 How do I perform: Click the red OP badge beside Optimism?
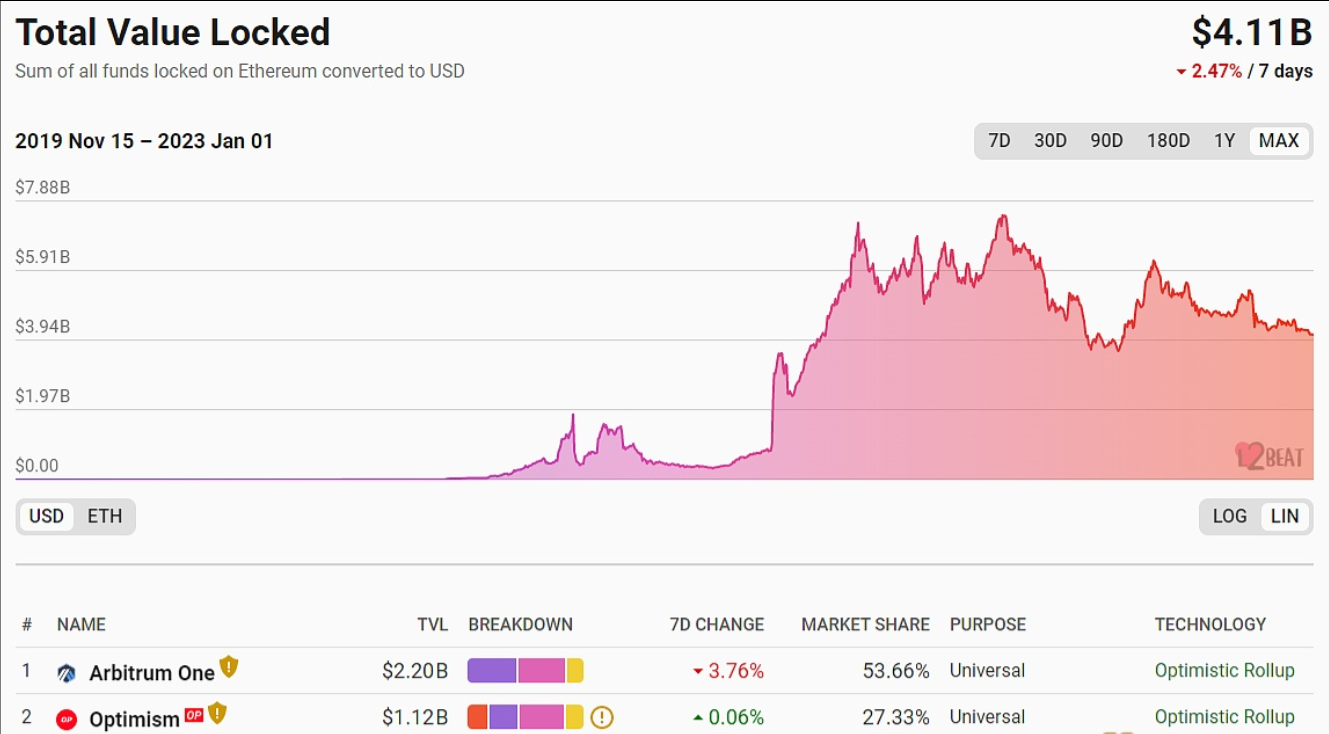(x=194, y=714)
